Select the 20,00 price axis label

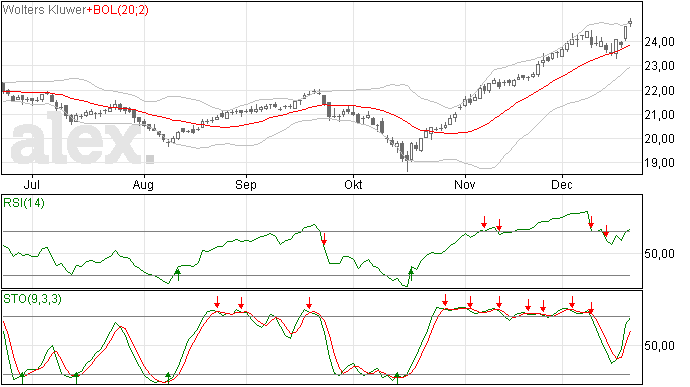[659, 139]
